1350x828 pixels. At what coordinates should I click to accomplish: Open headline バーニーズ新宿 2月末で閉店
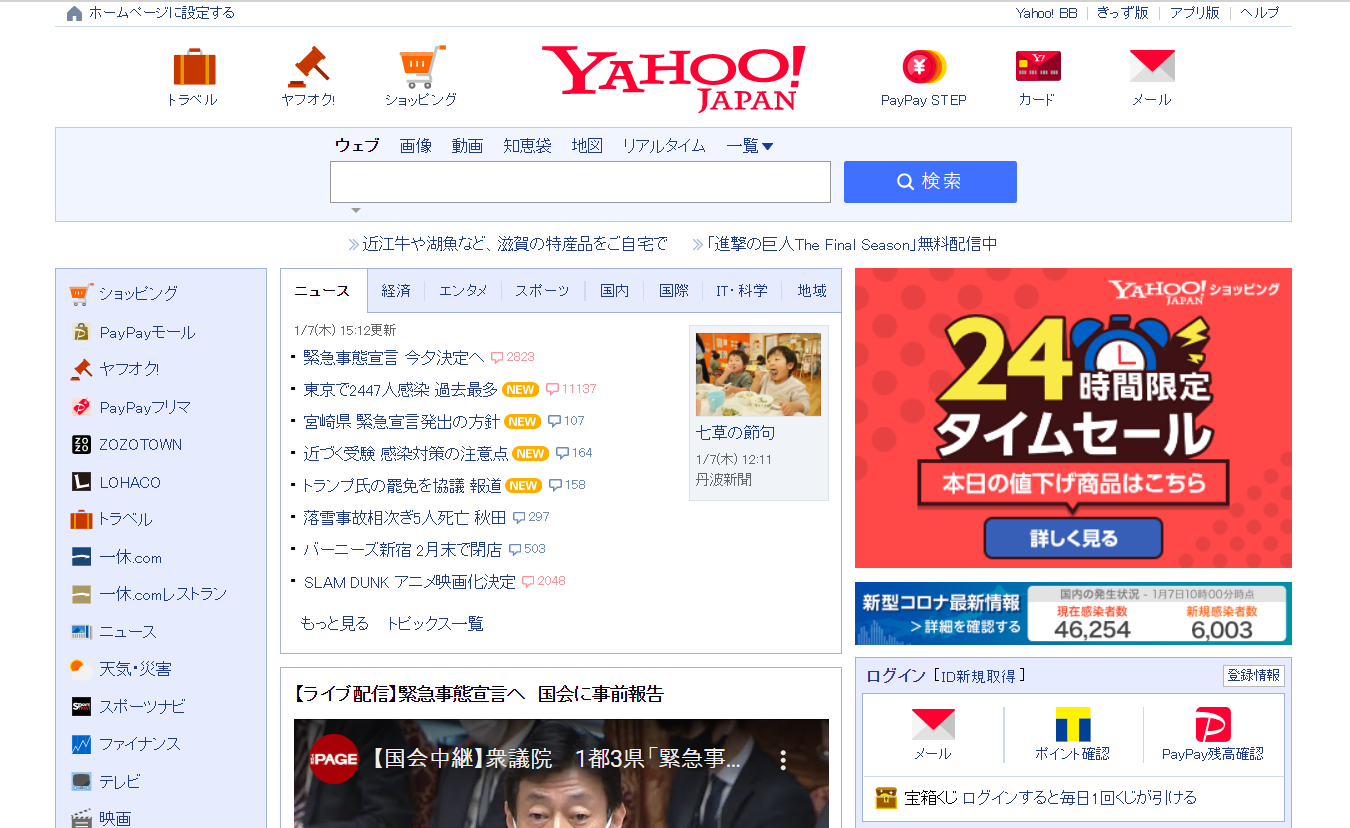[403, 549]
